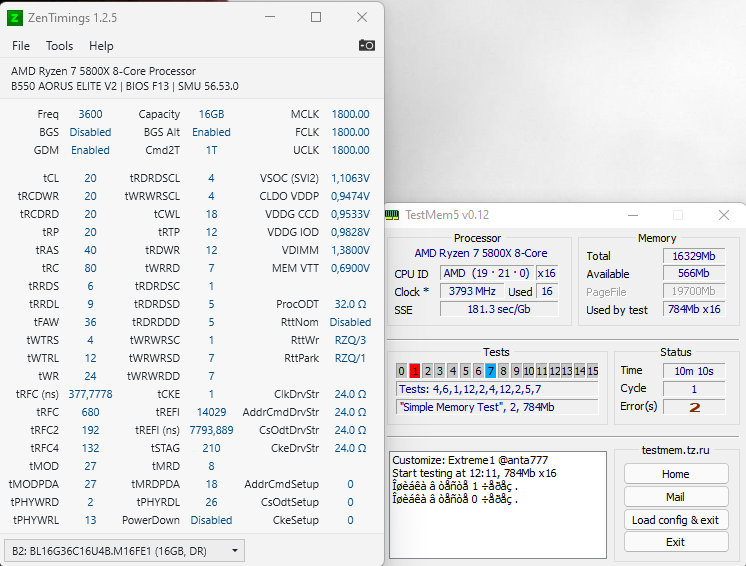
Task: Click the SSE 181.3 sec/Gb field
Action: click(x=499, y=309)
